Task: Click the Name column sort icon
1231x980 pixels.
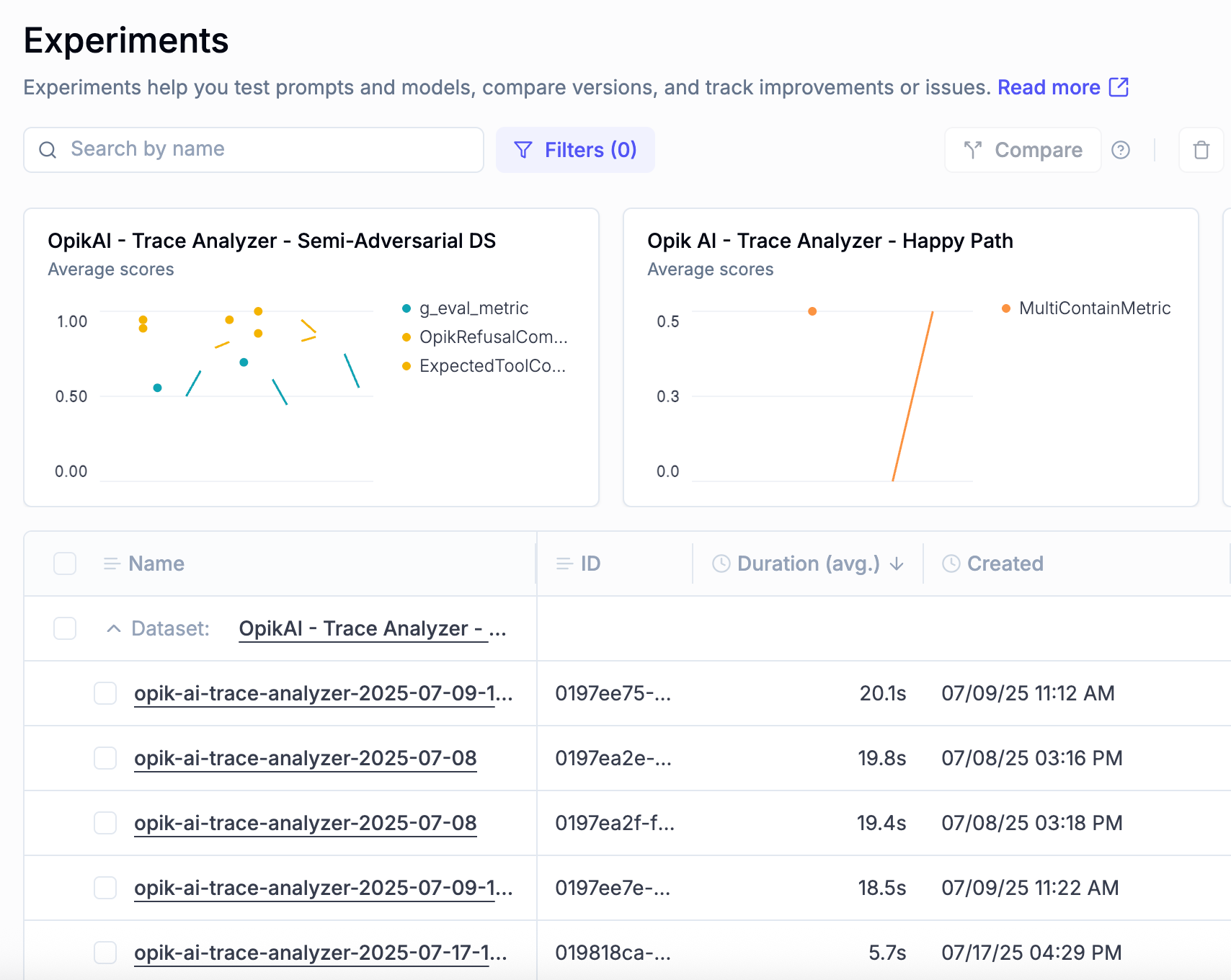Action: pyautogui.click(x=110, y=563)
